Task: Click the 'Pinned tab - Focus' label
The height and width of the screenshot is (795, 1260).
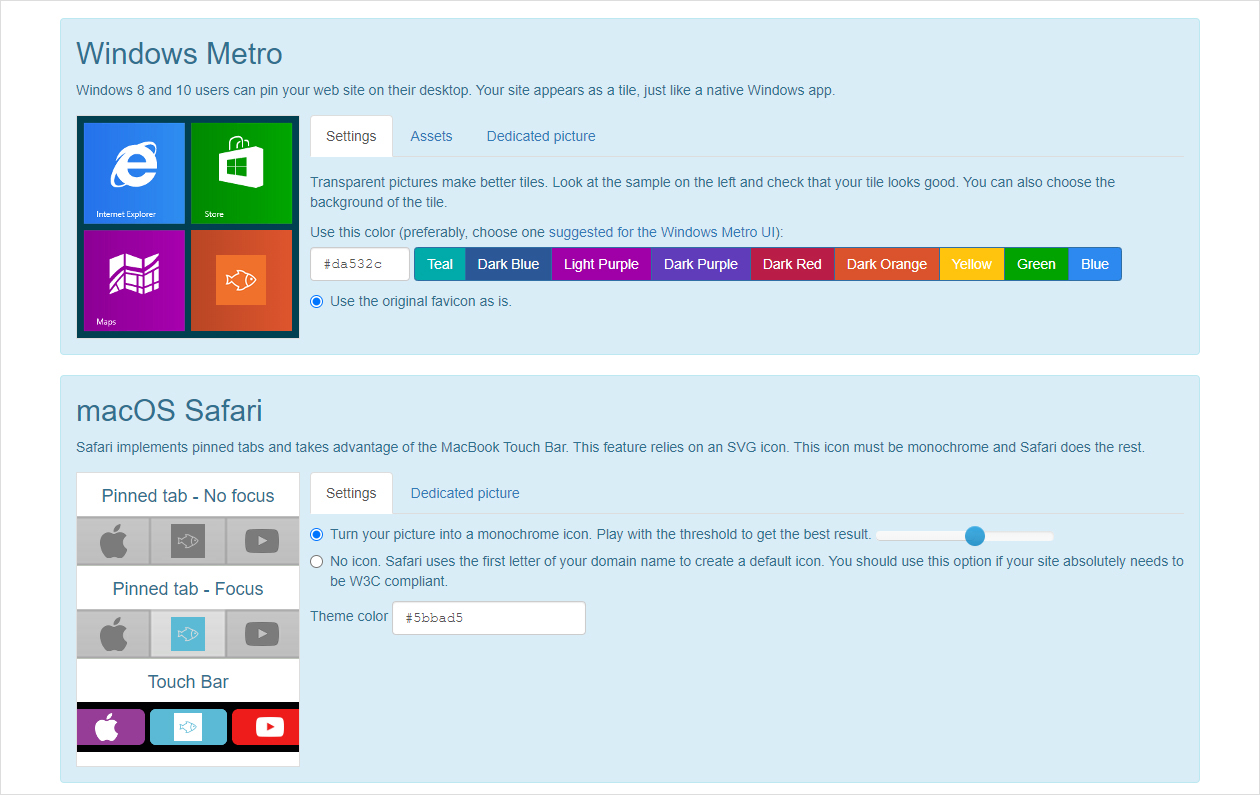Action: click(x=188, y=589)
